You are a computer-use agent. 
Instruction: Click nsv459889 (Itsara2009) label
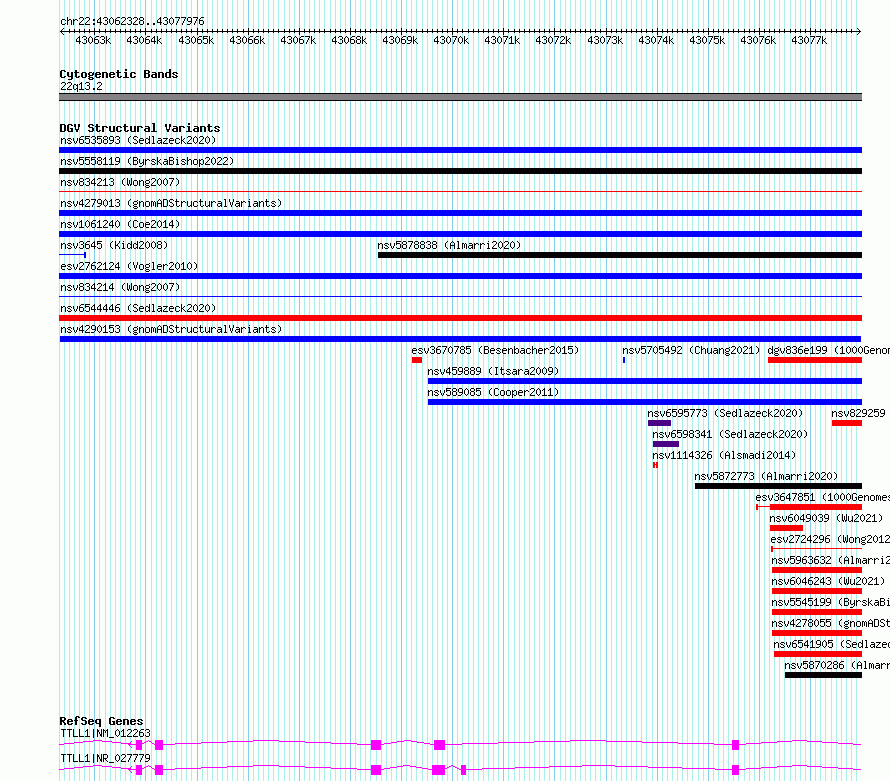coord(493,371)
